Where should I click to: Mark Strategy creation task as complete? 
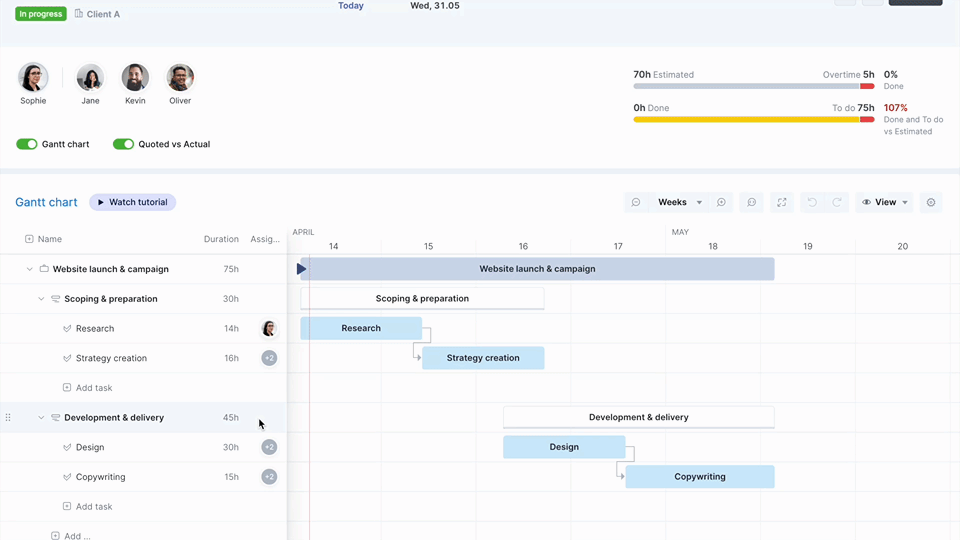pos(67,358)
